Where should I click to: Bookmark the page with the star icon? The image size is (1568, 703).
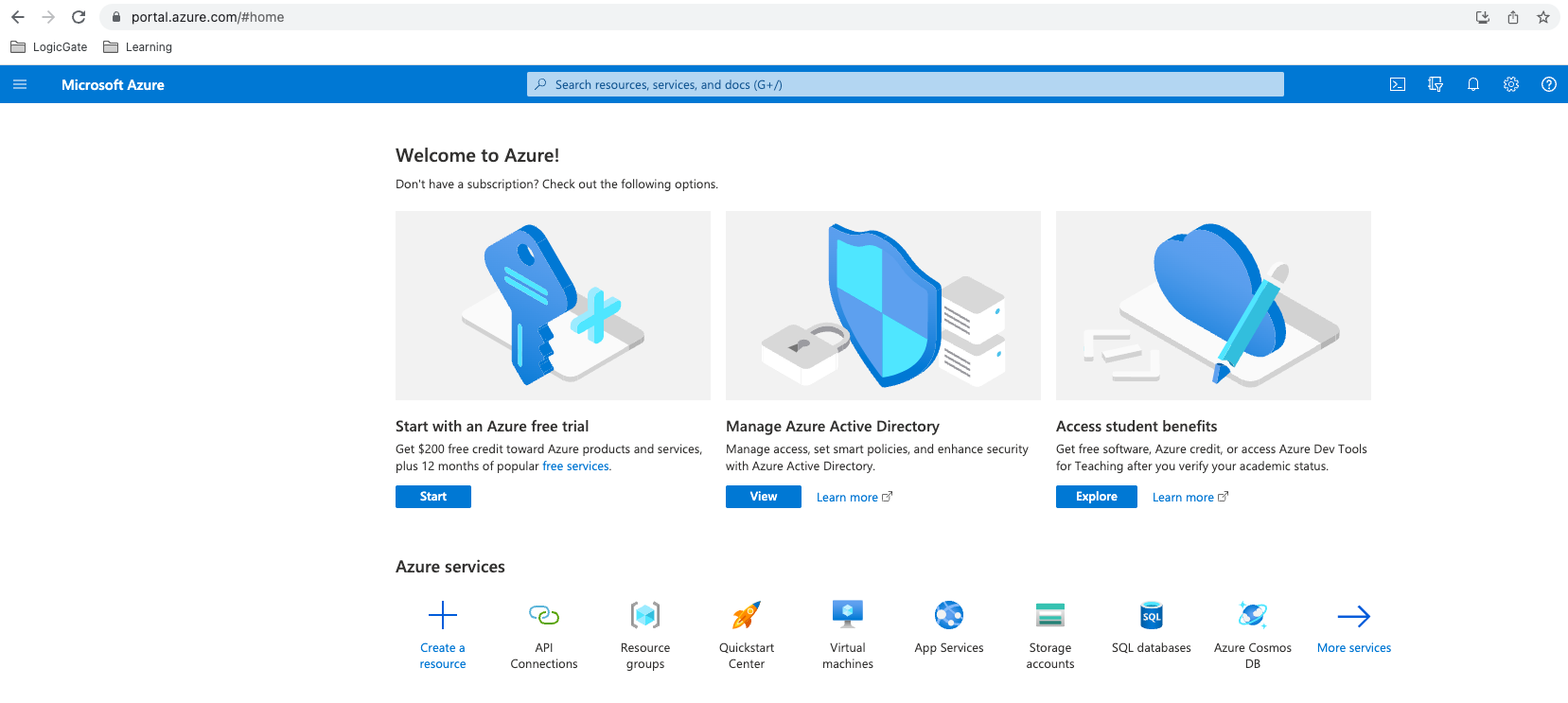coord(1543,17)
